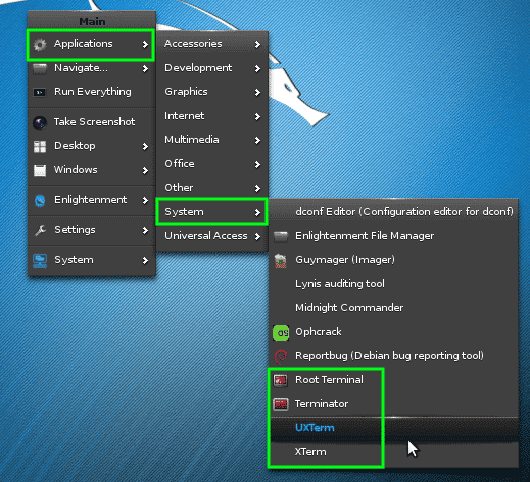Click the Guymager imager icon
This screenshot has height=482, width=530.
pos(281,261)
